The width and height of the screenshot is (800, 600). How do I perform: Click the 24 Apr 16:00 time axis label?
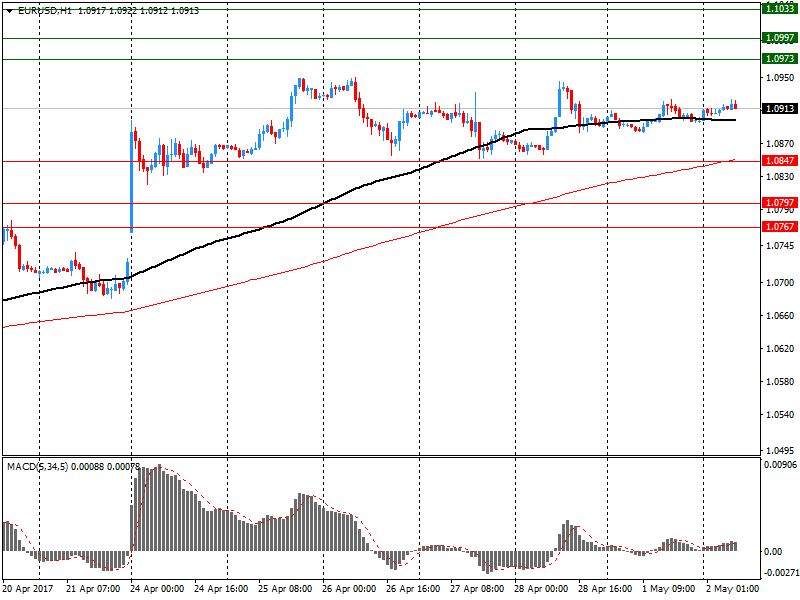pos(221,589)
